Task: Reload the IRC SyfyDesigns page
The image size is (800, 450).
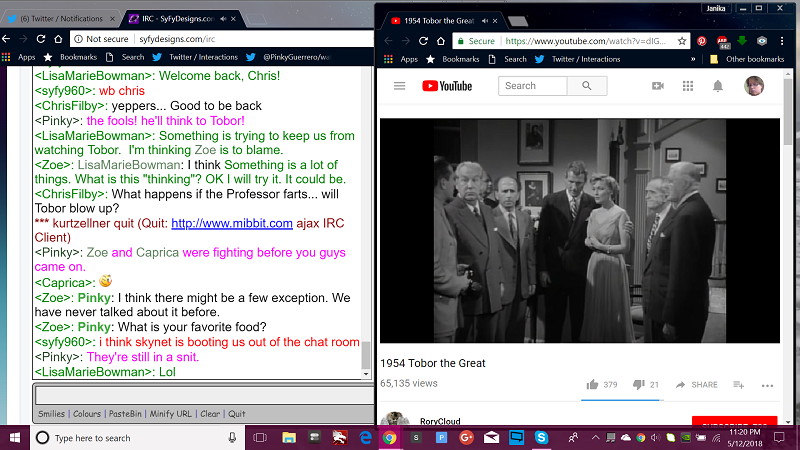Action: point(41,39)
